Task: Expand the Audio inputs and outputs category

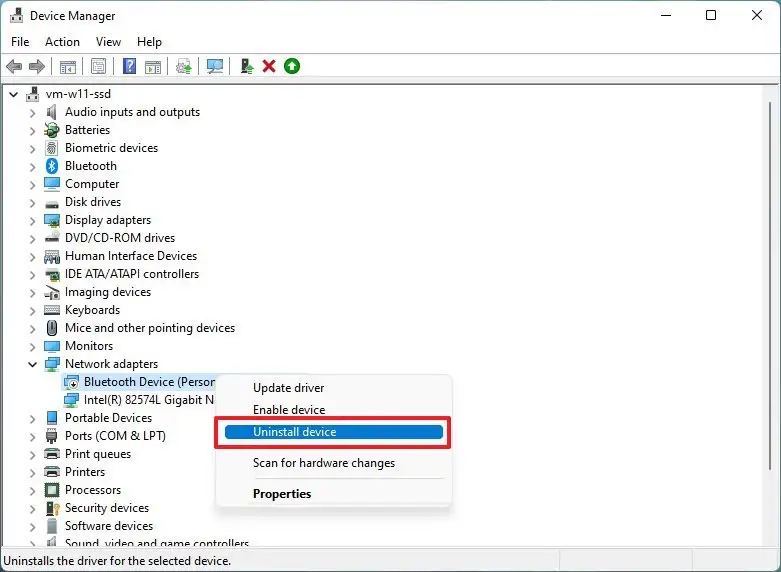Action: tap(33, 112)
